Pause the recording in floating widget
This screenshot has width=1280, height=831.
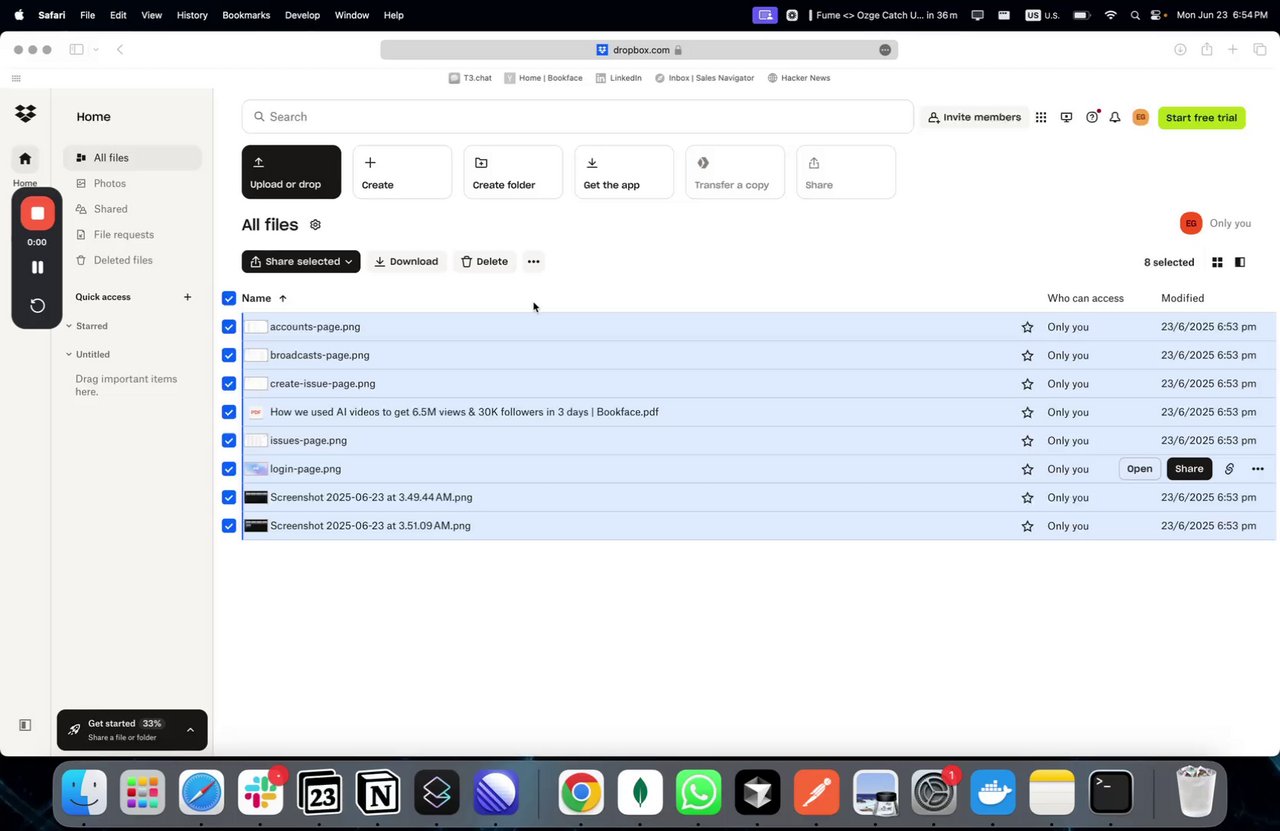click(x=37, y=267)
